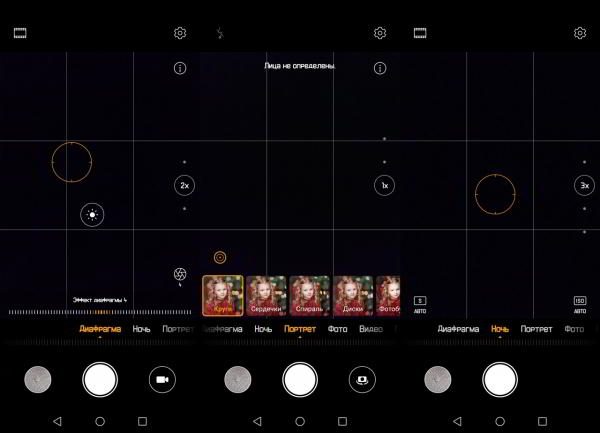Tap the aperture icon above the slider
Screen dimensions: 600x433
pyautogui.click(x=179, y=274)
